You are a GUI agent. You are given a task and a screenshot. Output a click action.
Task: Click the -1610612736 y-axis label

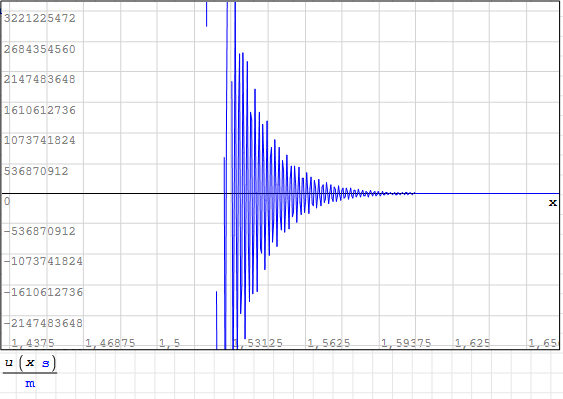(43, 292)
